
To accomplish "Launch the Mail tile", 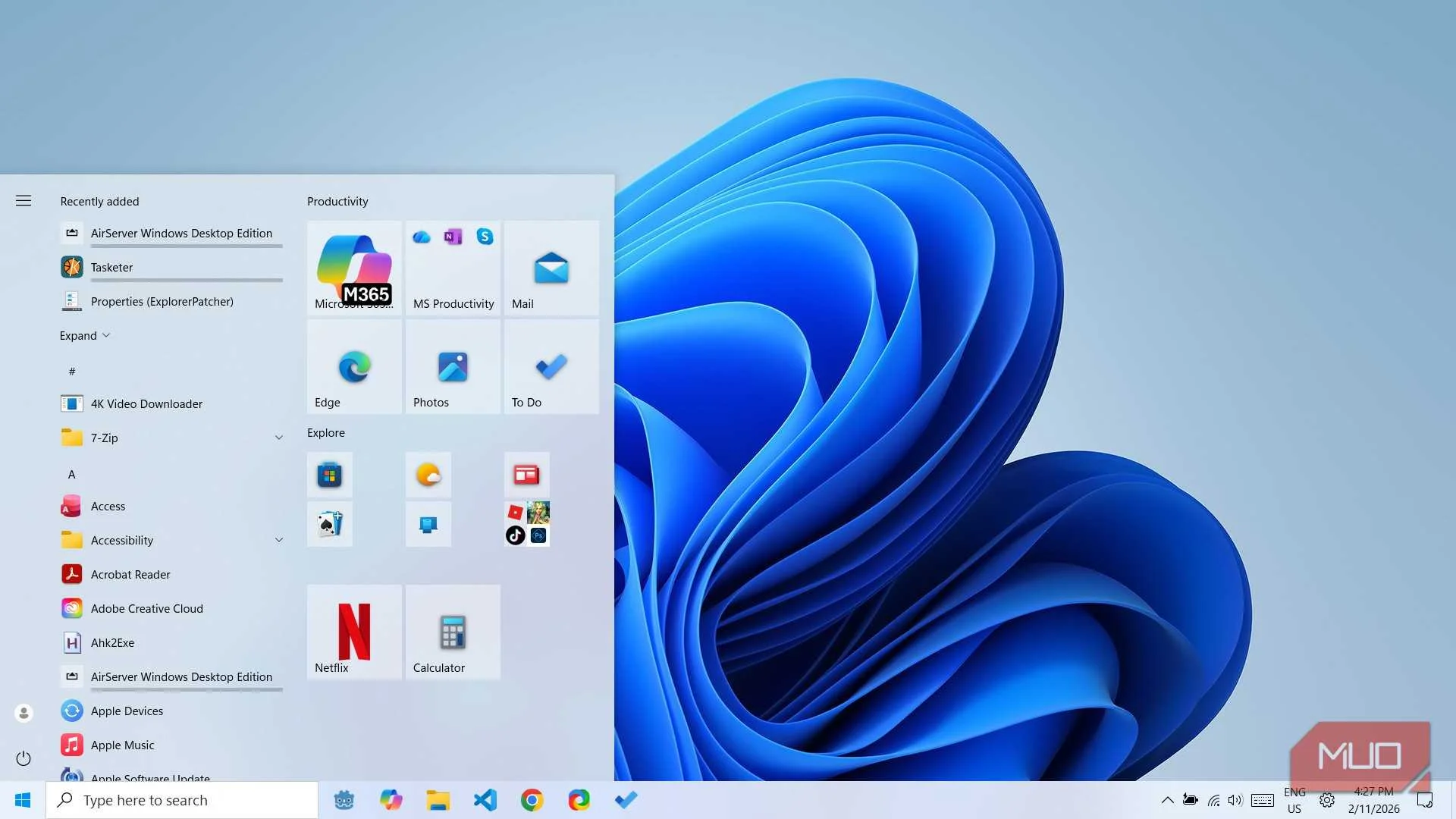I will [551, 268].
